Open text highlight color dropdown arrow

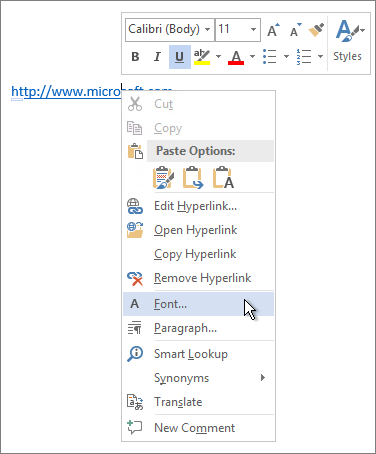tap(219, 56)
